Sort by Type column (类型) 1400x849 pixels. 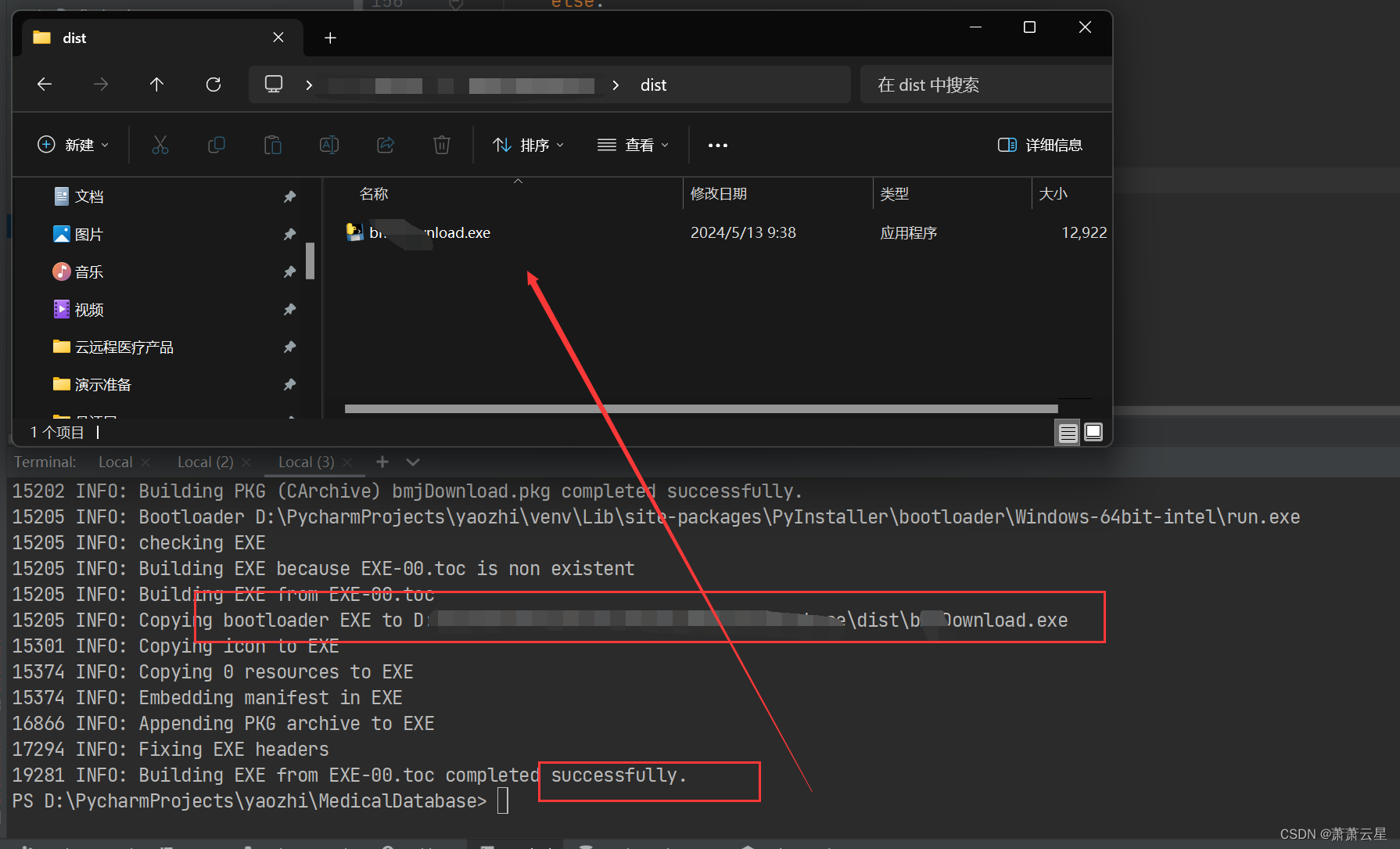[x=894, y=193]
